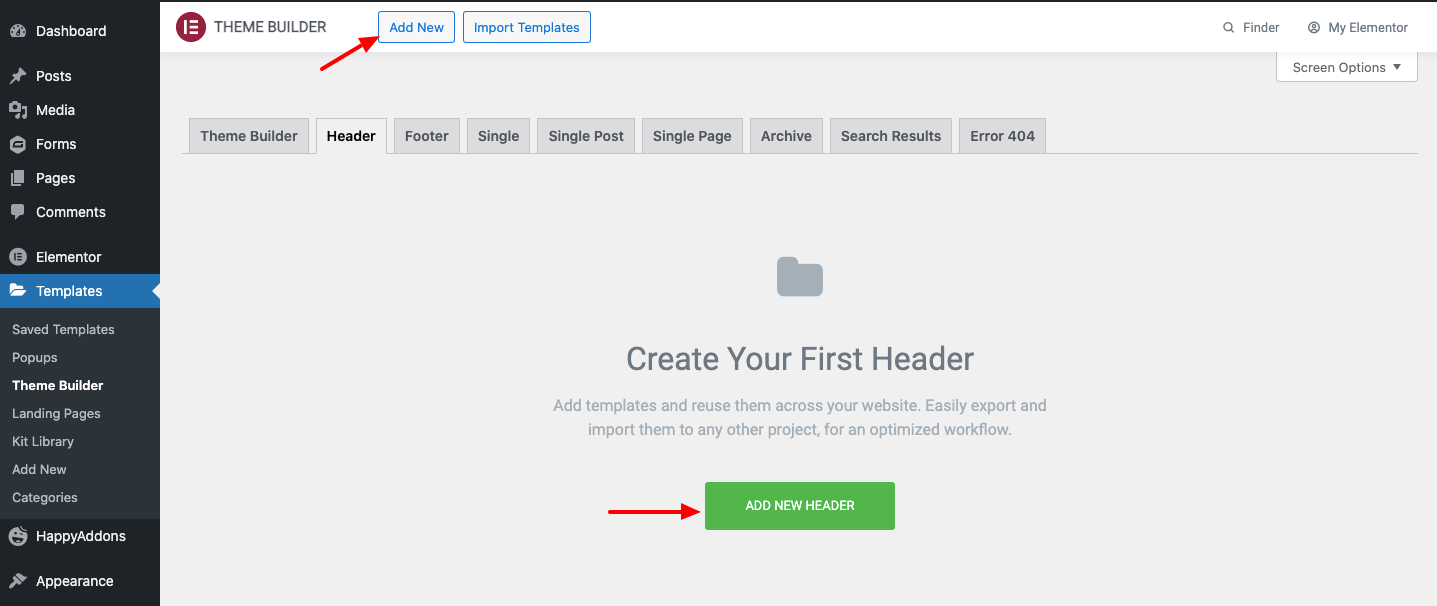
Task: Click the Comments bubble icon
Action: [18, 212]
